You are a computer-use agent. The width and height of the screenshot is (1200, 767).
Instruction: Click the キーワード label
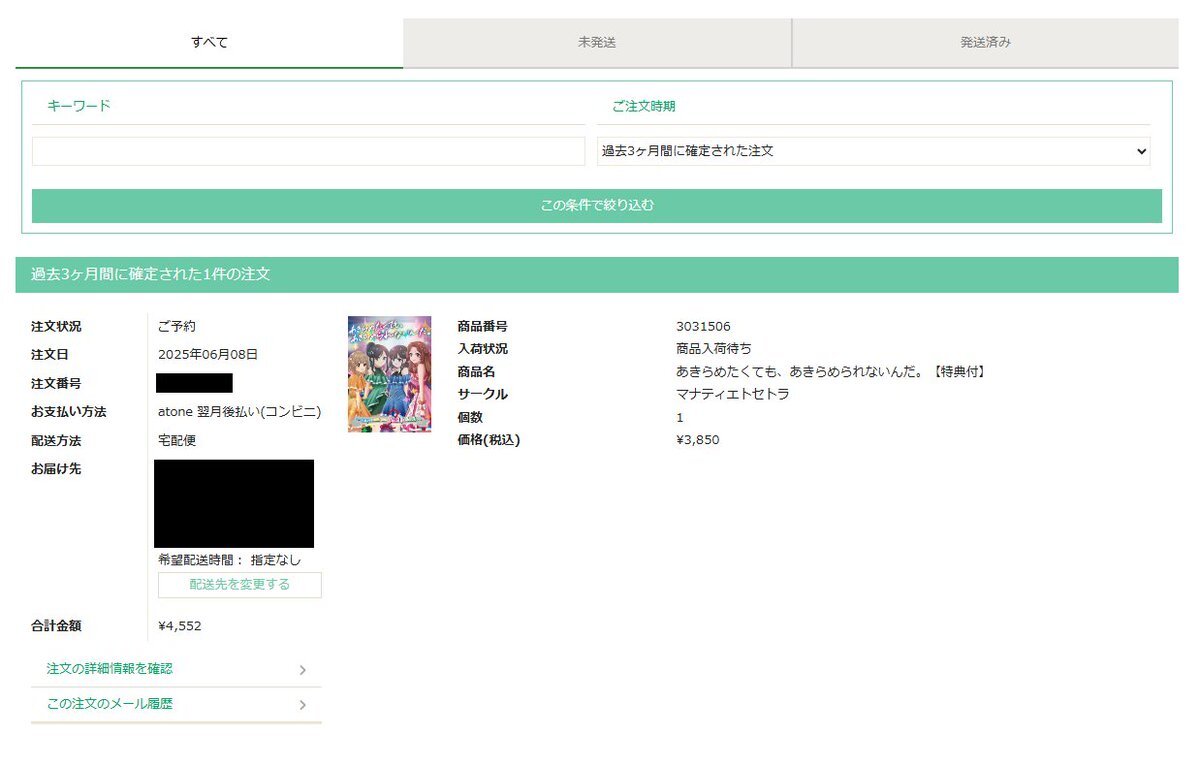pyautogui.click(x=79, y=106)
